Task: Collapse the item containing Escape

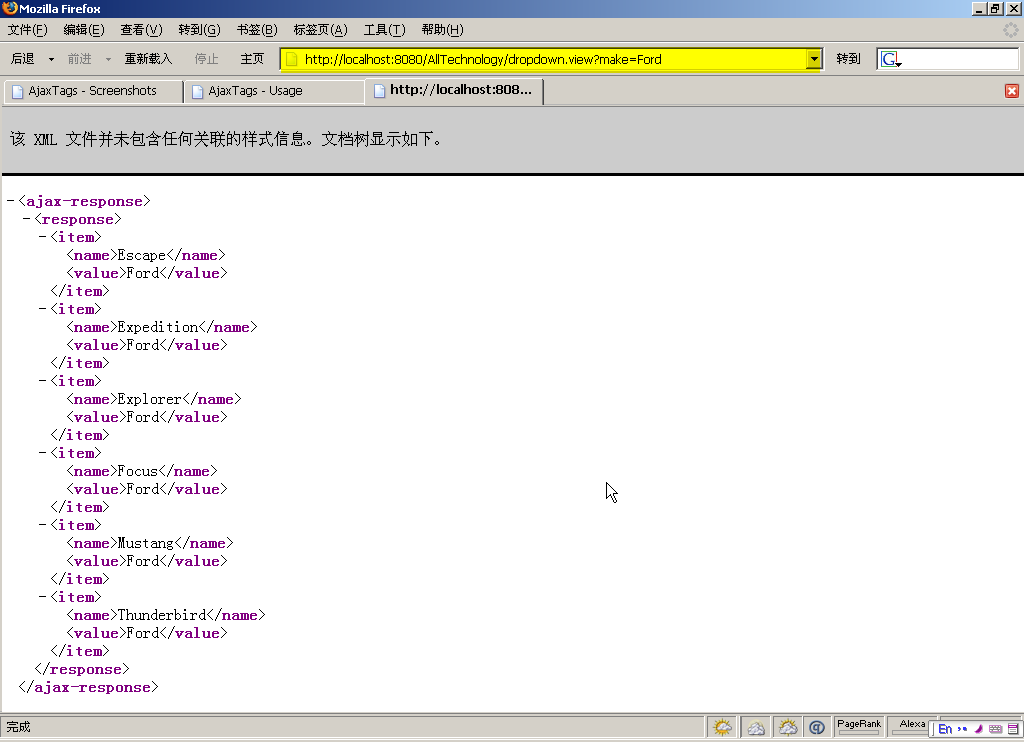Action: pos(42,236)
